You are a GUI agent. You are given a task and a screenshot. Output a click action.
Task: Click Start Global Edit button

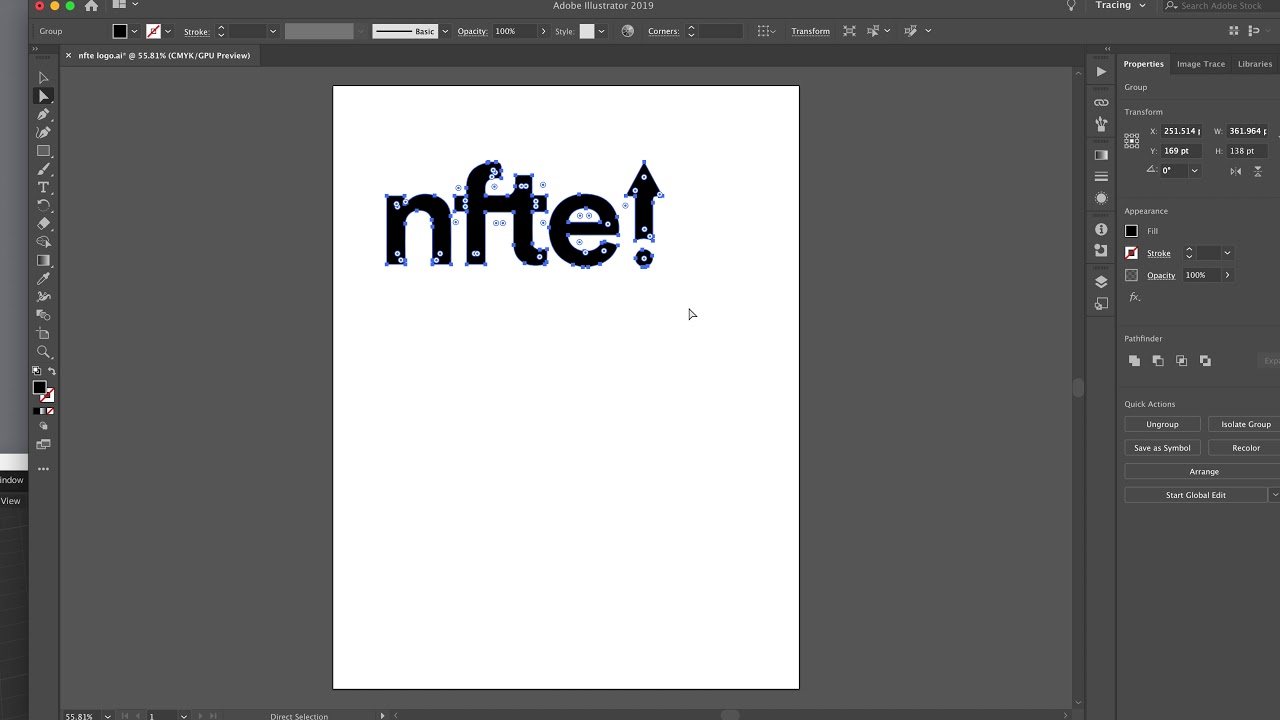1196,495
